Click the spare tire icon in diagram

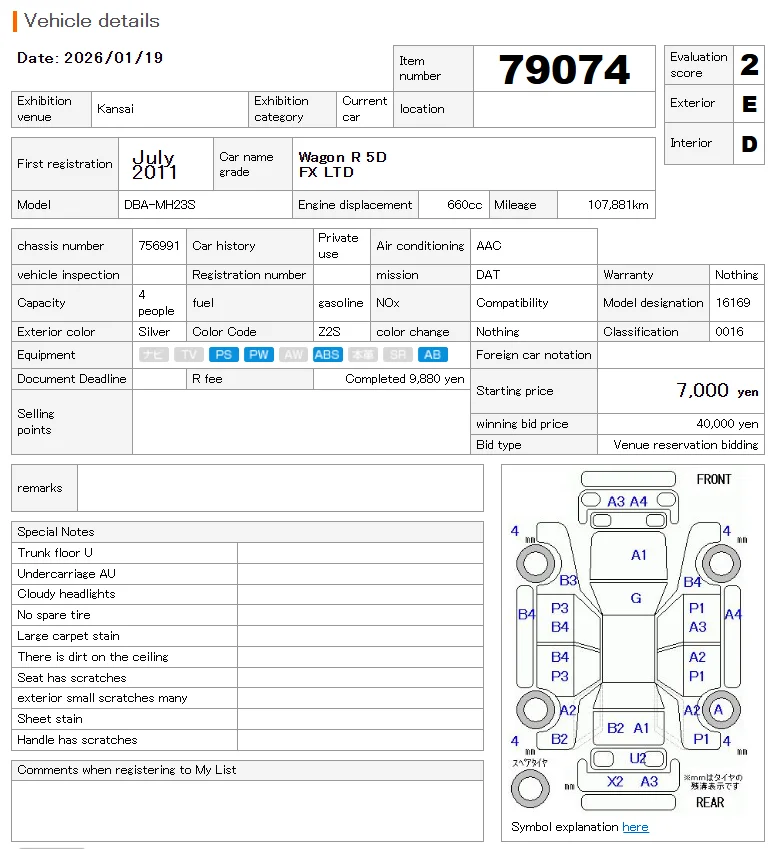coord(530,788)
